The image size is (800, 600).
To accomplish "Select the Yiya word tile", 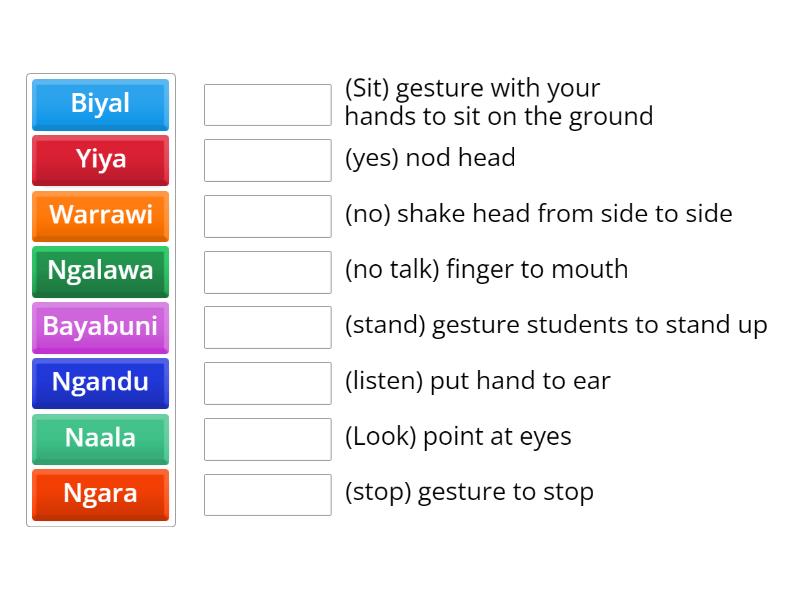I will (100, 160).
